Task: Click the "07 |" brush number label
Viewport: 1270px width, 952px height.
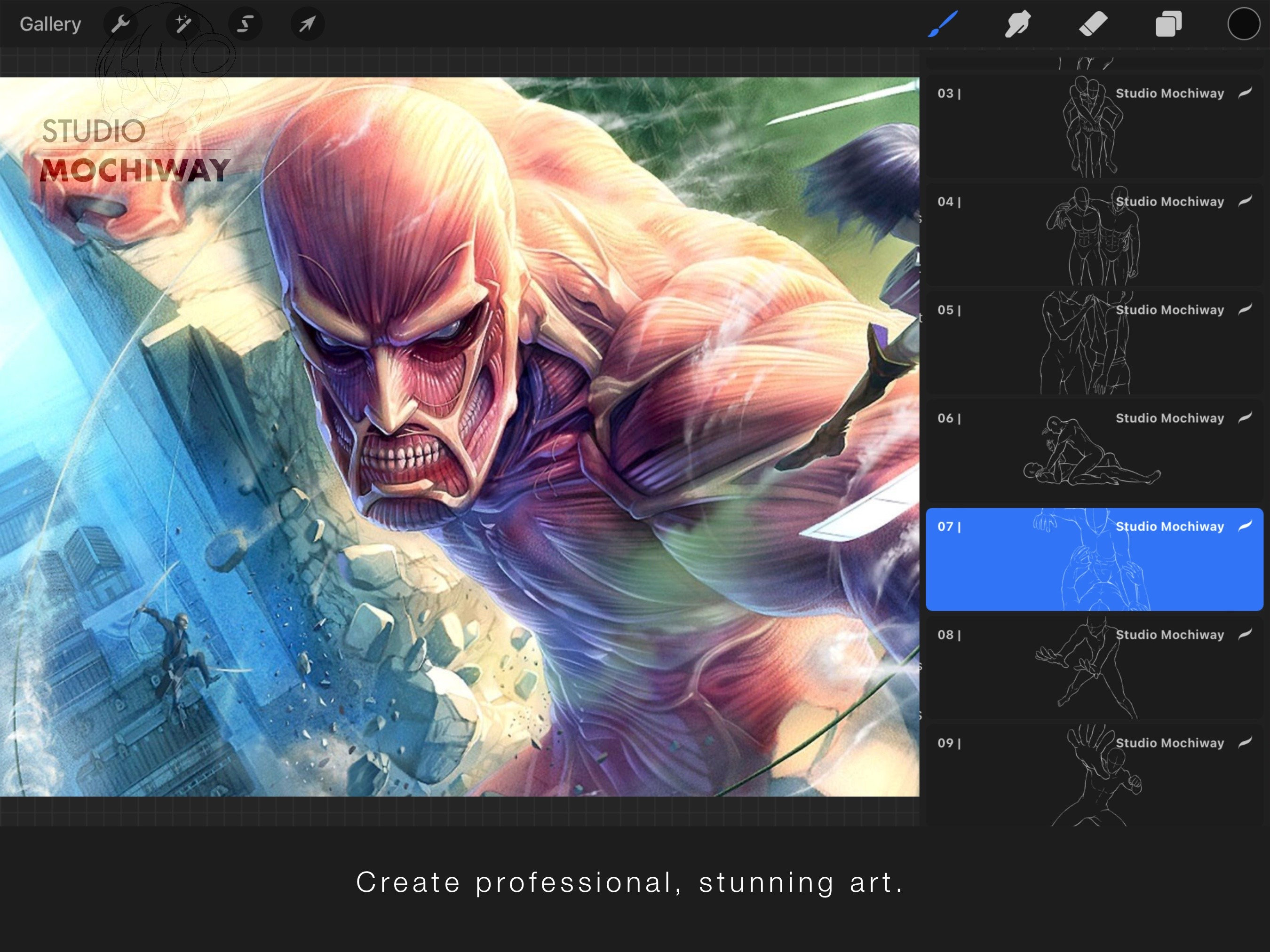Action: (x=949, y=526)
